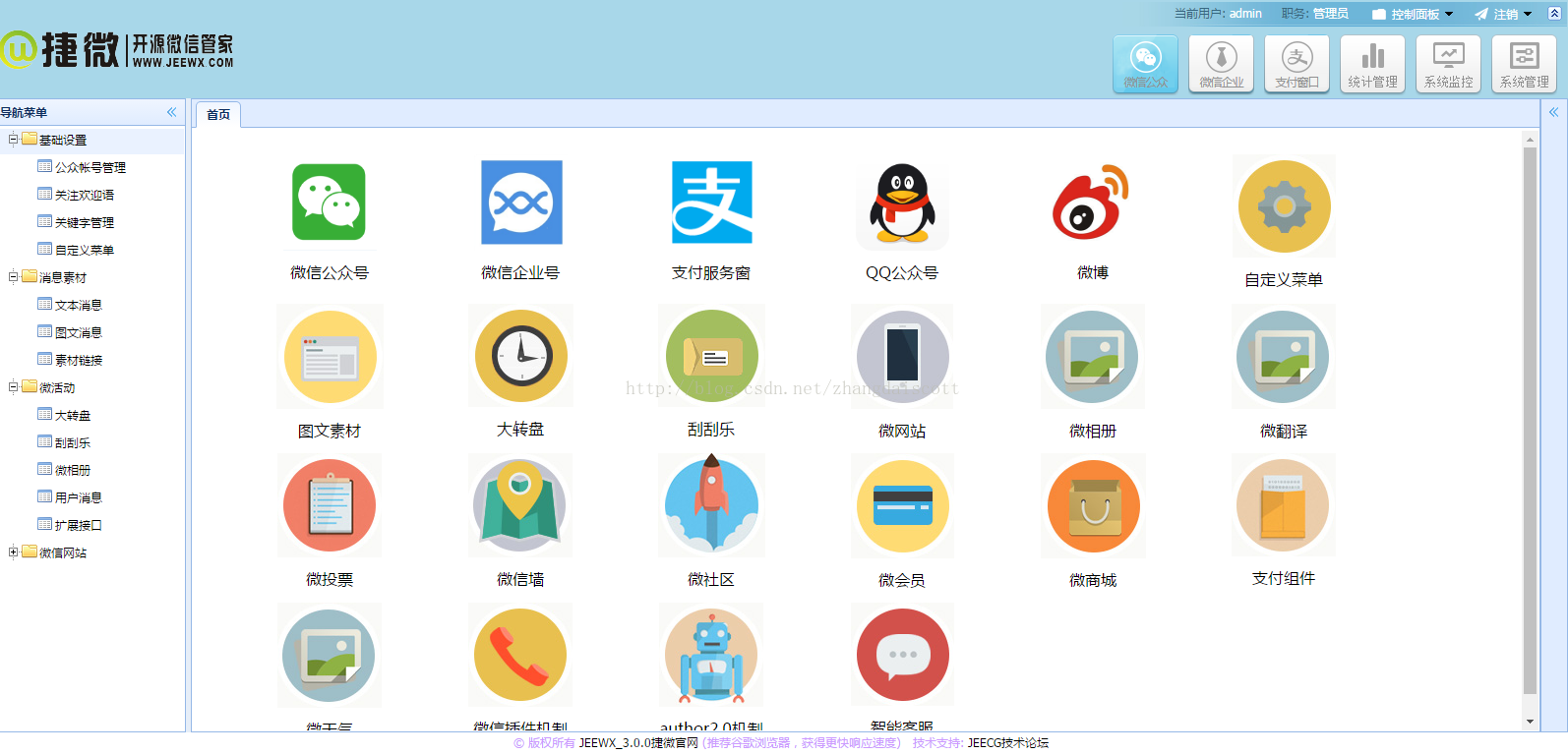Expand the right side panel
Viewport: 1568px width, 755px height.
1554,112
